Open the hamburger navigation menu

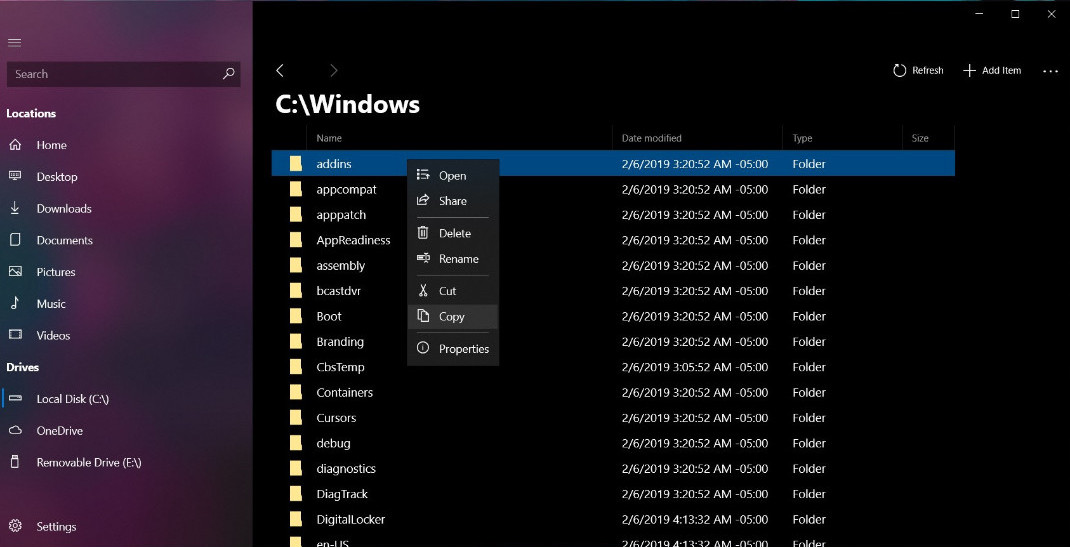[14, 42]
